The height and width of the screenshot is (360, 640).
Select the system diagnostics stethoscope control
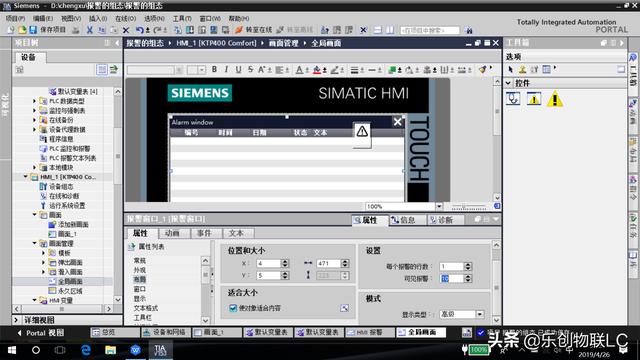(x=513, y=99)
